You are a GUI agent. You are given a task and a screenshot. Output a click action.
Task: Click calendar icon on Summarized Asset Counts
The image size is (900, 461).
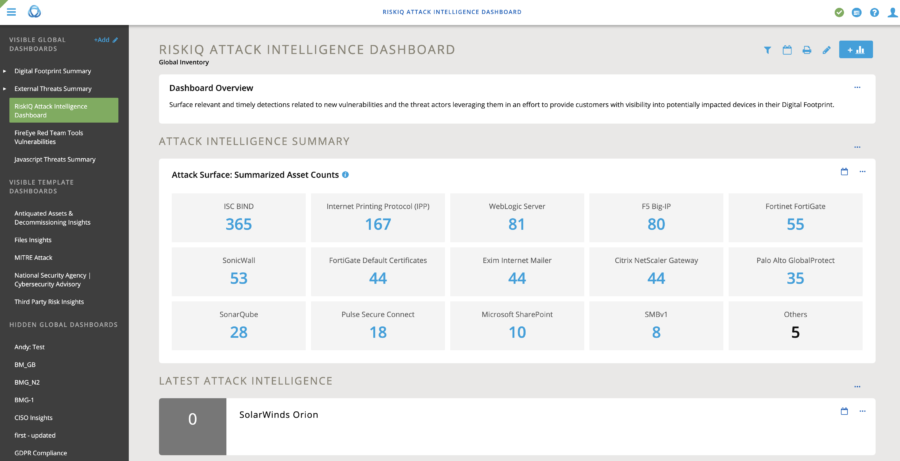pyautogui.click(x=844, y=172)
